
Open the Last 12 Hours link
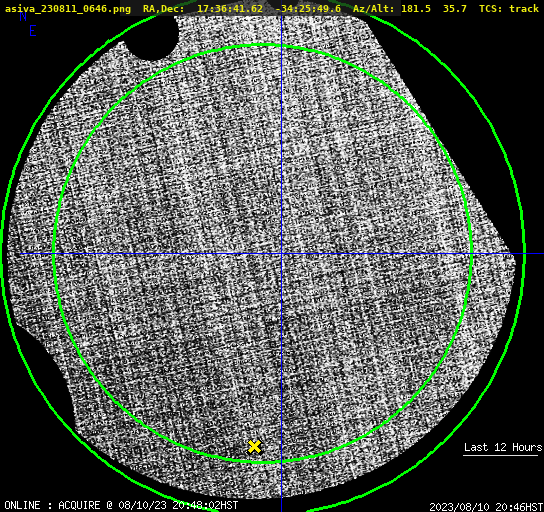pos(503,447)
